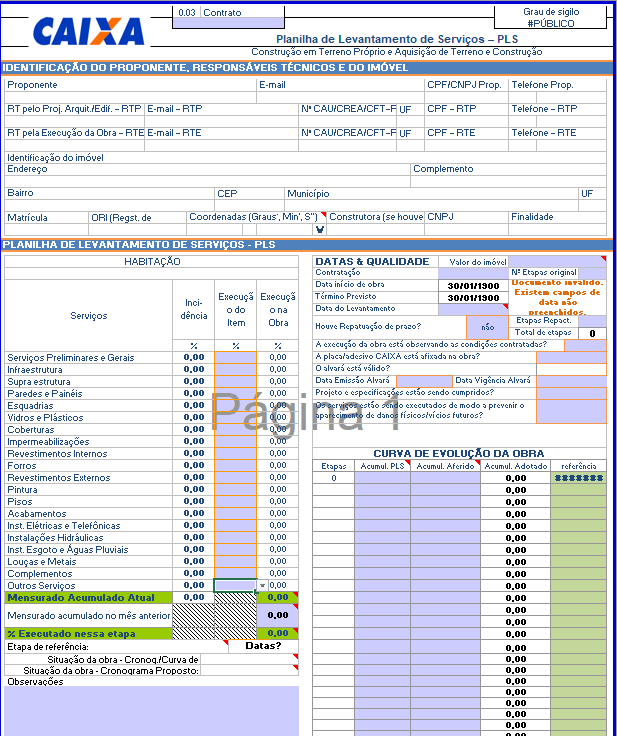Click the Contratação date cell
617x736 pixels.
(x=473, y=273)
